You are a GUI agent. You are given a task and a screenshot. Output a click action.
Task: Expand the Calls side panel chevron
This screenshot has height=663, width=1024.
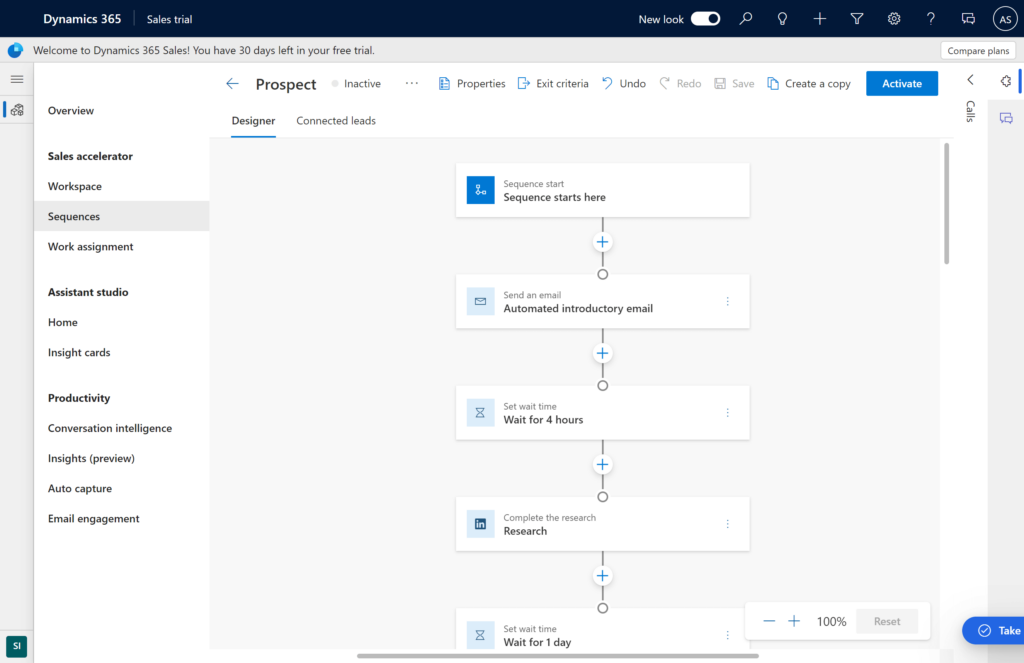click(x=970, y=80)
